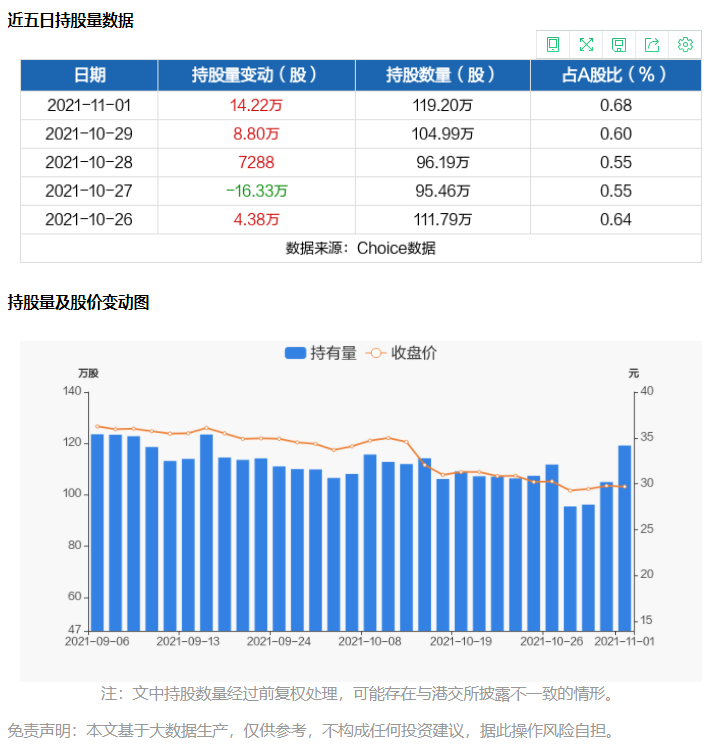Click the 96.19万 holdings cell
The height and width of the screenshot is (750, 720).
click(x=443, y=163)
